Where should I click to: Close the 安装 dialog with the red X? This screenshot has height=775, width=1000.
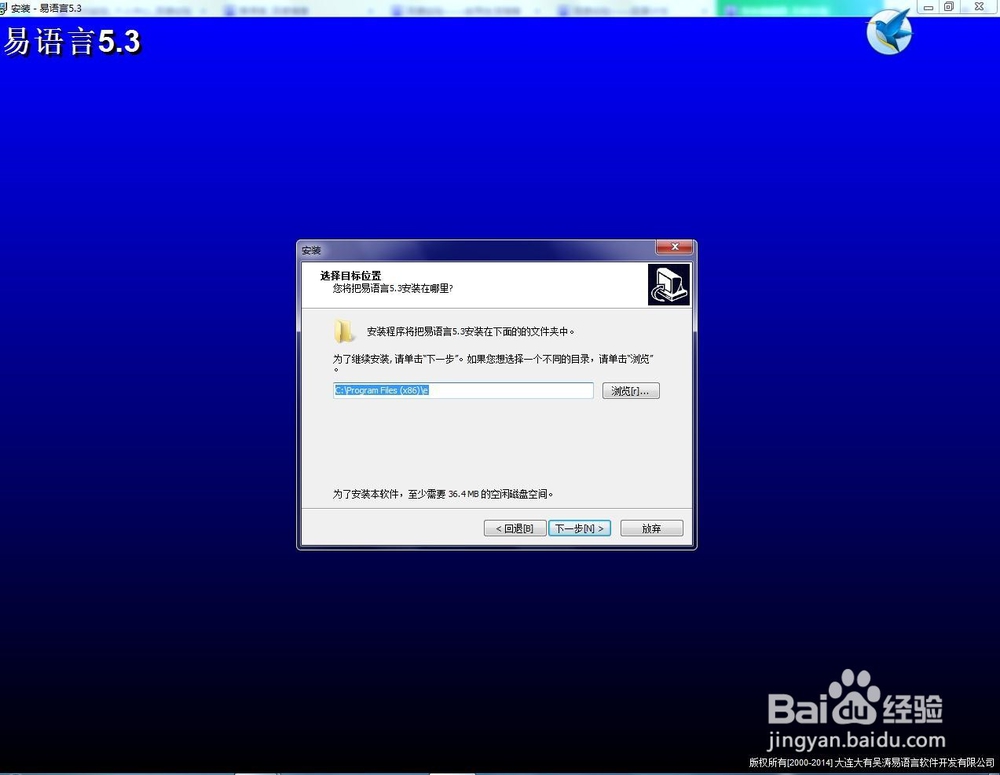675,247
